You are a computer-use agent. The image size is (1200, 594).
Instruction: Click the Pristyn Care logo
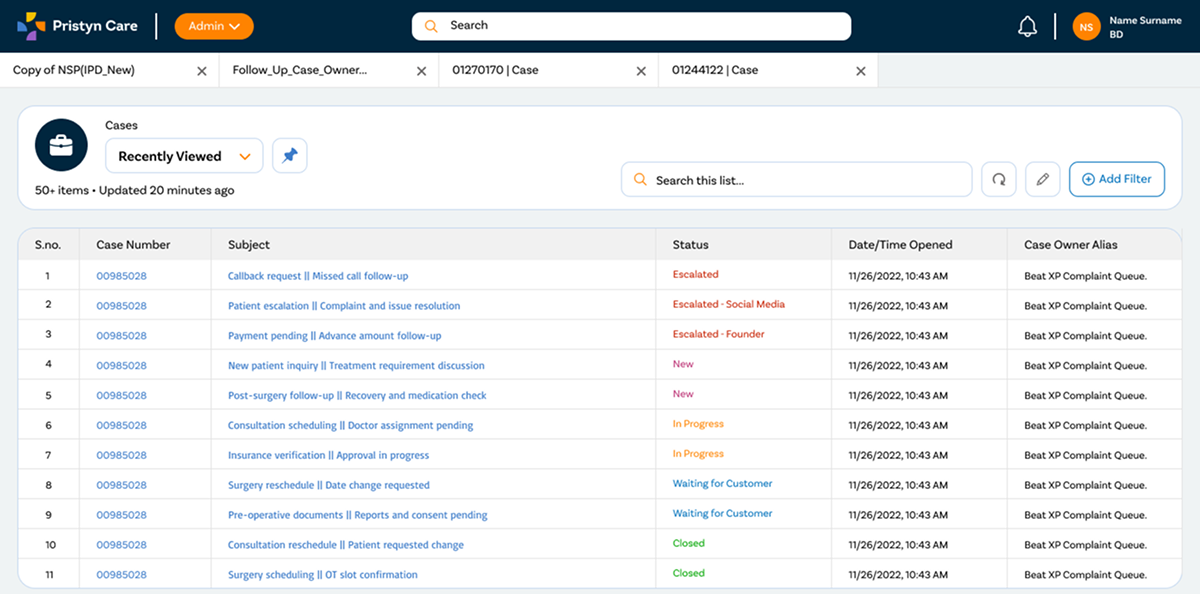pyautogui.click(x=77, y=25)
